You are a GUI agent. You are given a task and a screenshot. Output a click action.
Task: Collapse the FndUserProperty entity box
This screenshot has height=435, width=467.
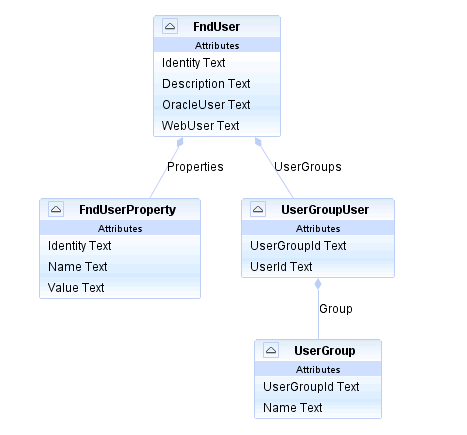(x=56, y=209)
